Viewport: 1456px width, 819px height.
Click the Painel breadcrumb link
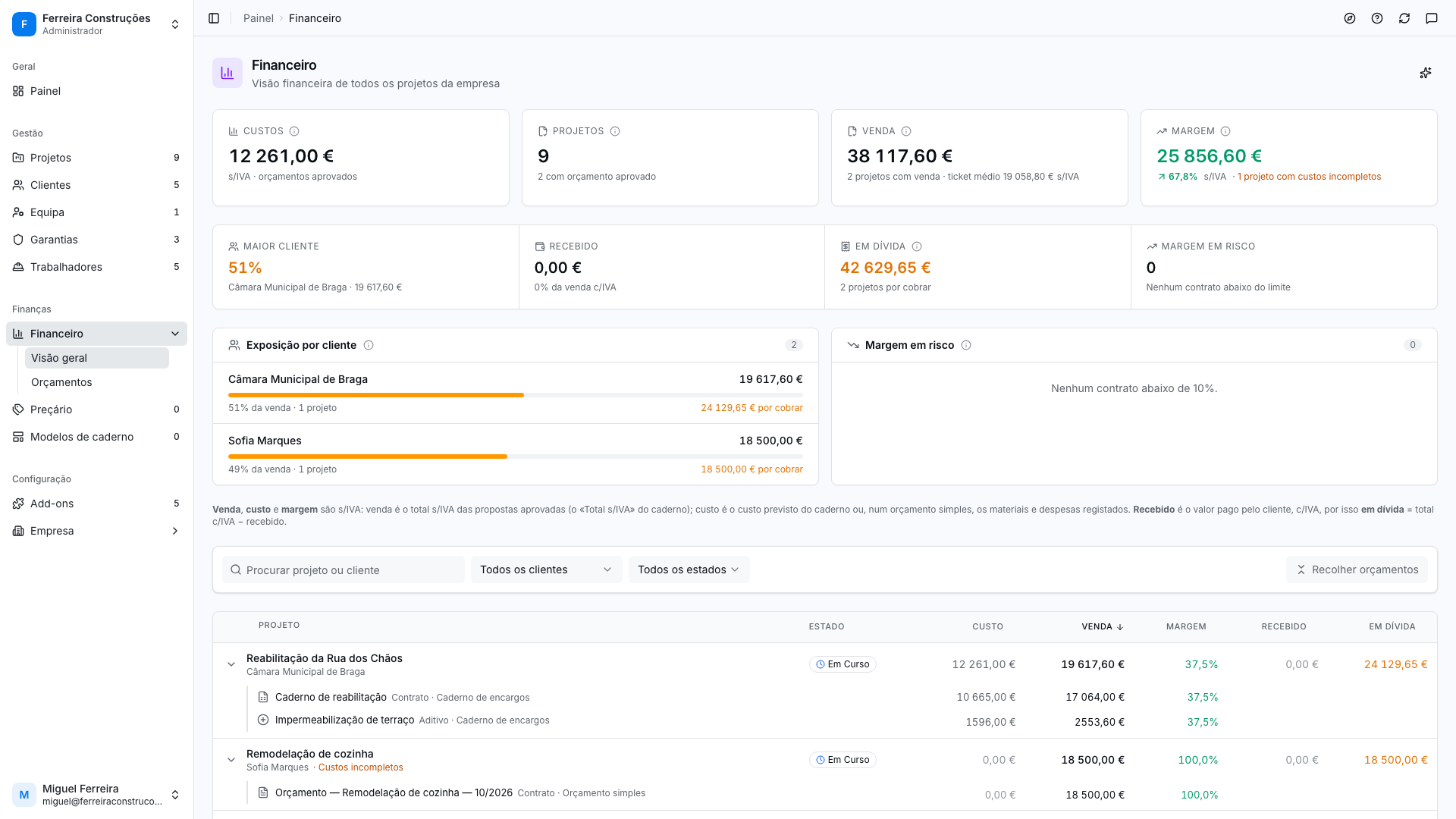[x=258, y=18]
